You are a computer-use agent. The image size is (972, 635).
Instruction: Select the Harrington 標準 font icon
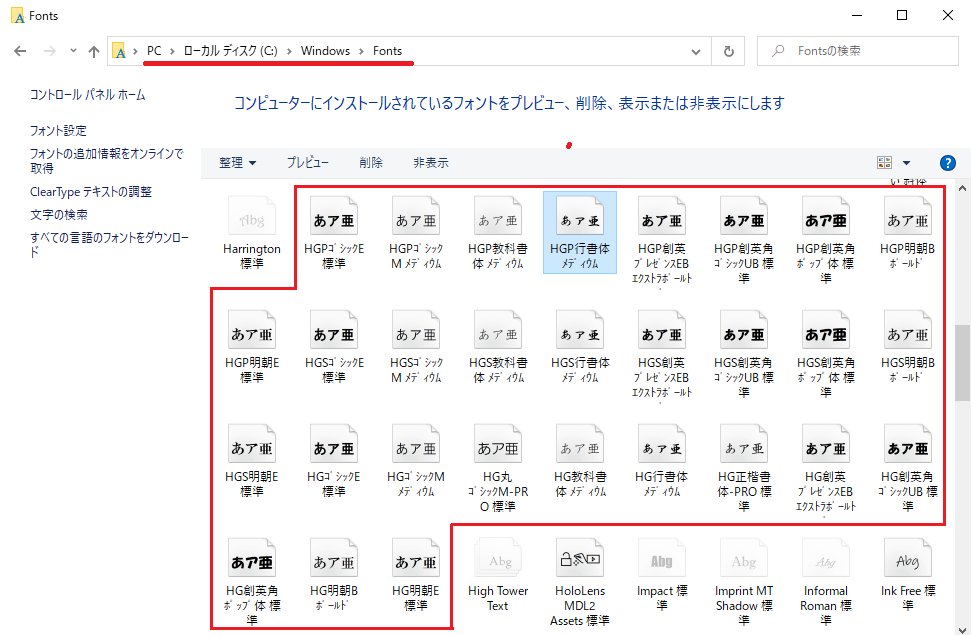tap(252, 216)
